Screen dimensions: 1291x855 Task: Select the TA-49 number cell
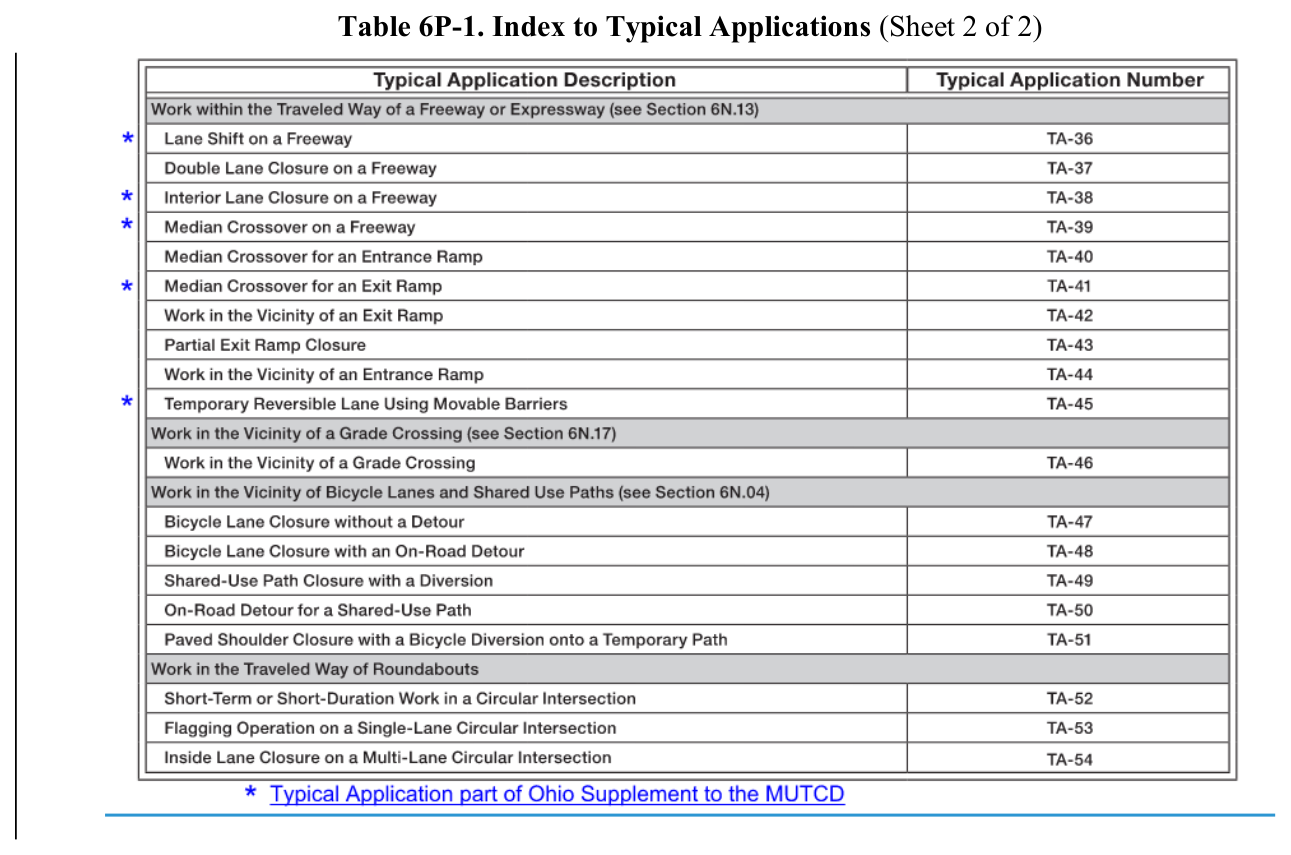tap(1069, 581)
